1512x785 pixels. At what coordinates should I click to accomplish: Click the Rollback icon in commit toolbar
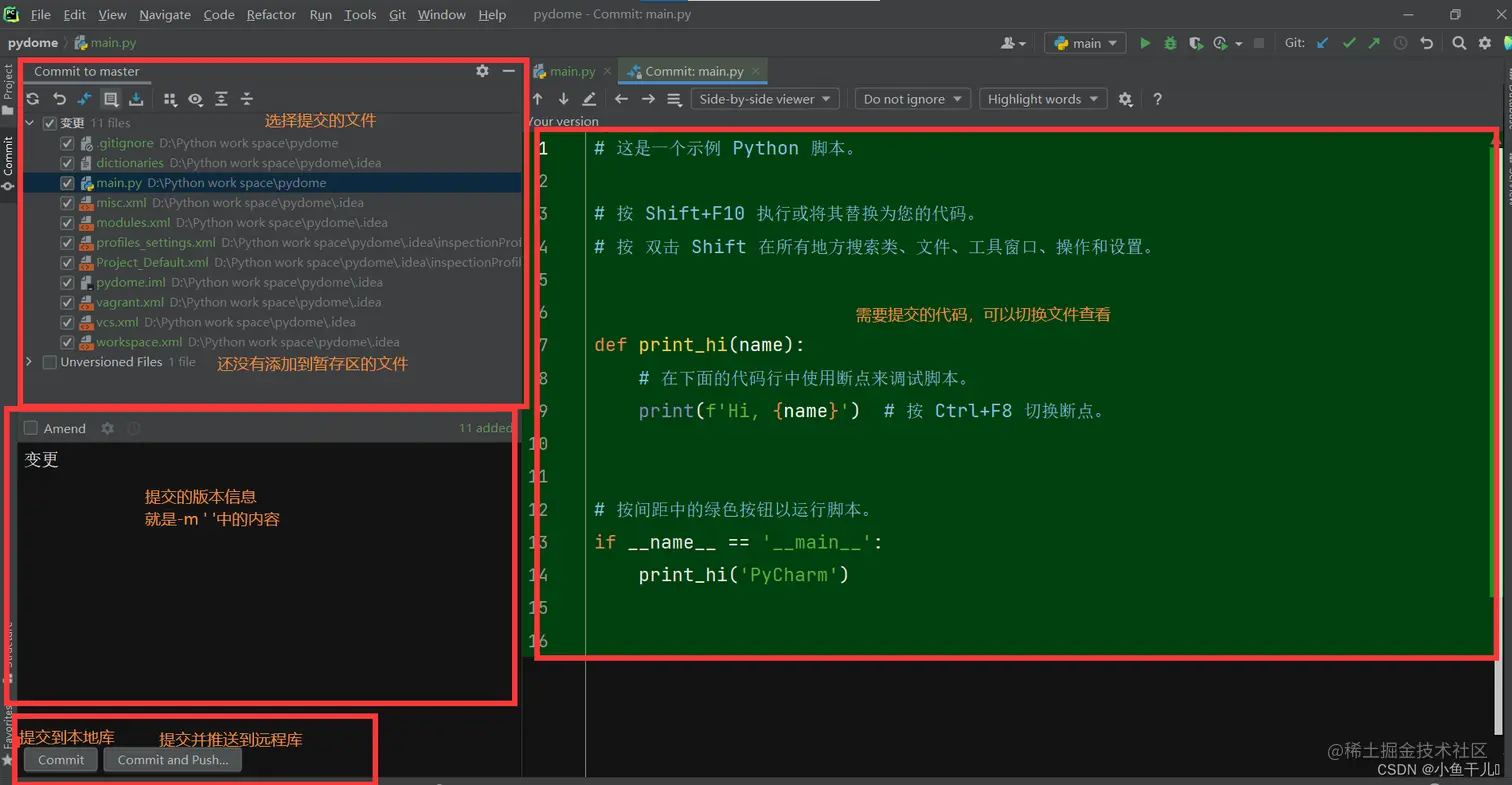[59, 99]
